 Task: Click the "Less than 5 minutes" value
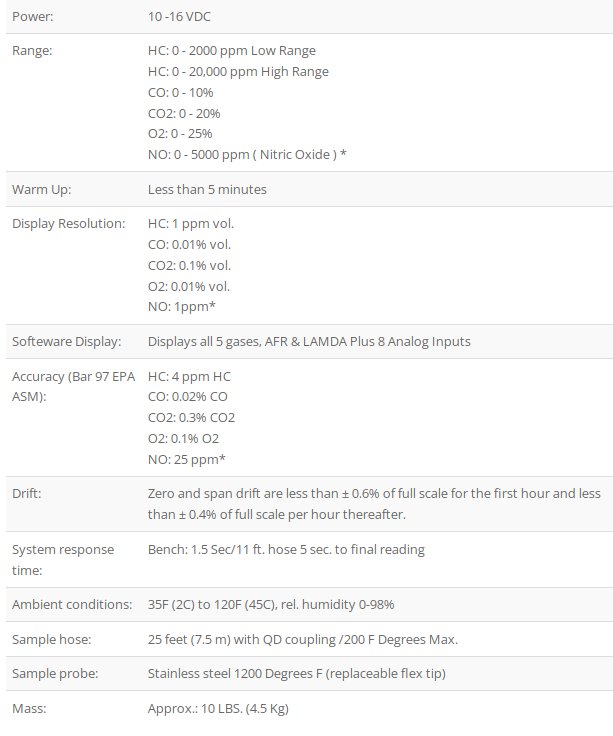[207, 189]
